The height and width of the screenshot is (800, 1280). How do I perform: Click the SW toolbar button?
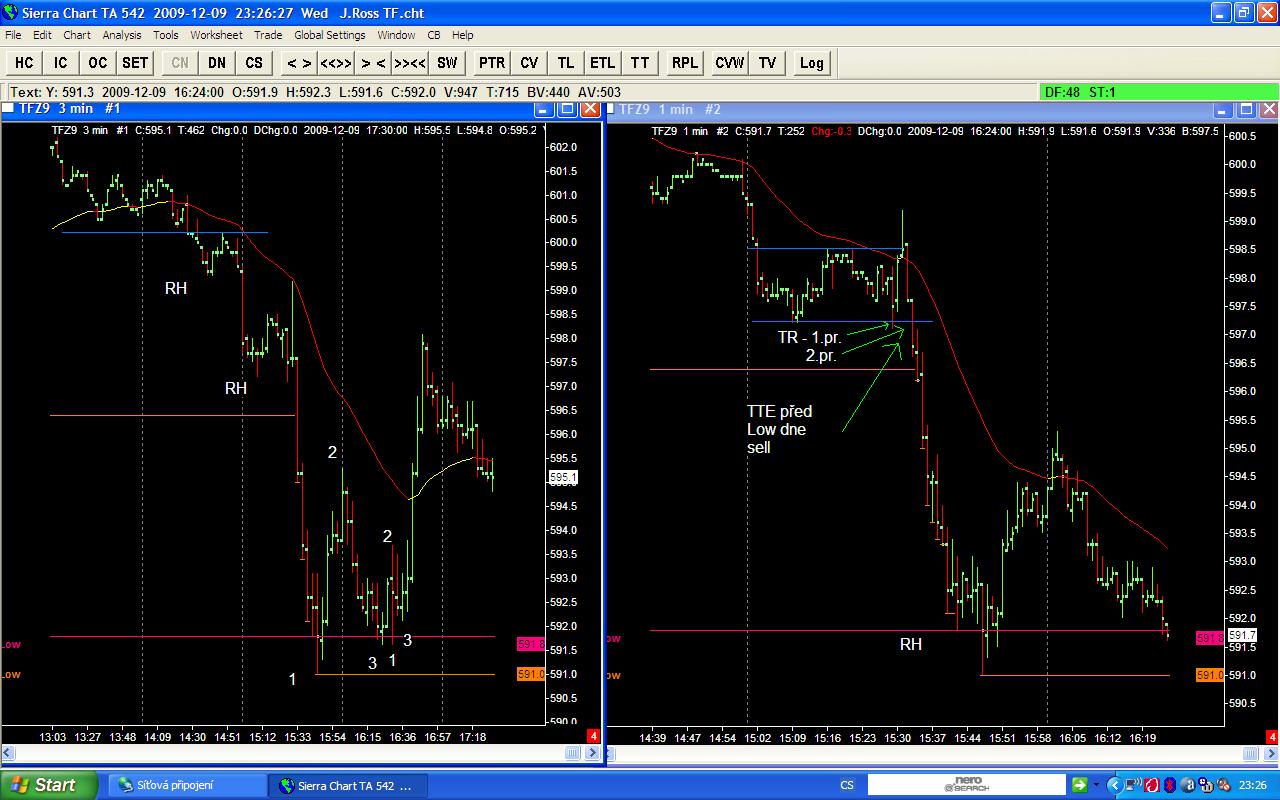click(x=447, y=63)
